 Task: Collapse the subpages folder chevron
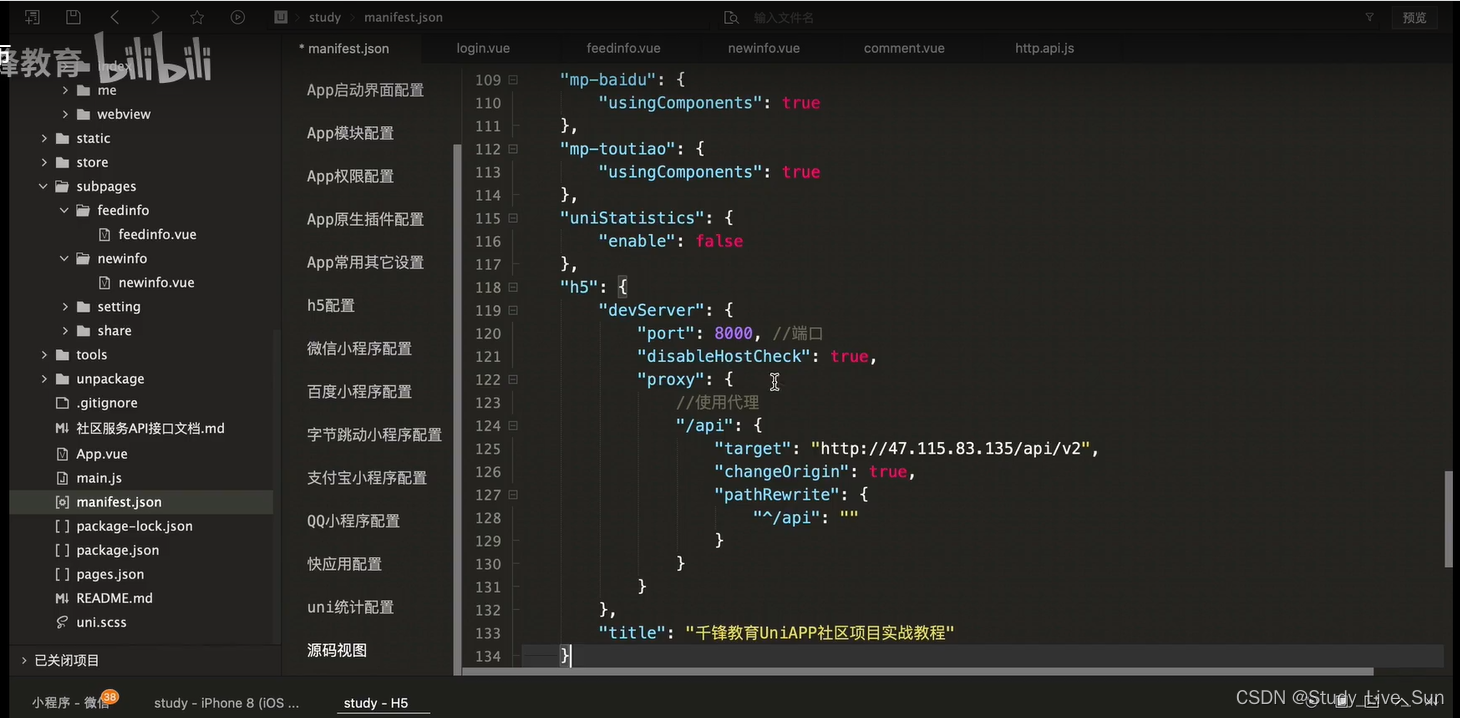44,186
